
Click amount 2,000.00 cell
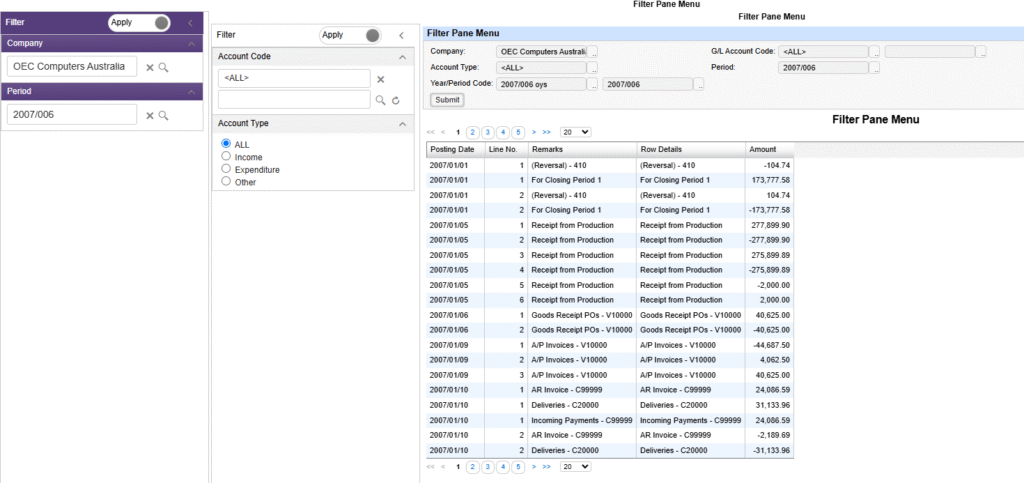[769, 300]
